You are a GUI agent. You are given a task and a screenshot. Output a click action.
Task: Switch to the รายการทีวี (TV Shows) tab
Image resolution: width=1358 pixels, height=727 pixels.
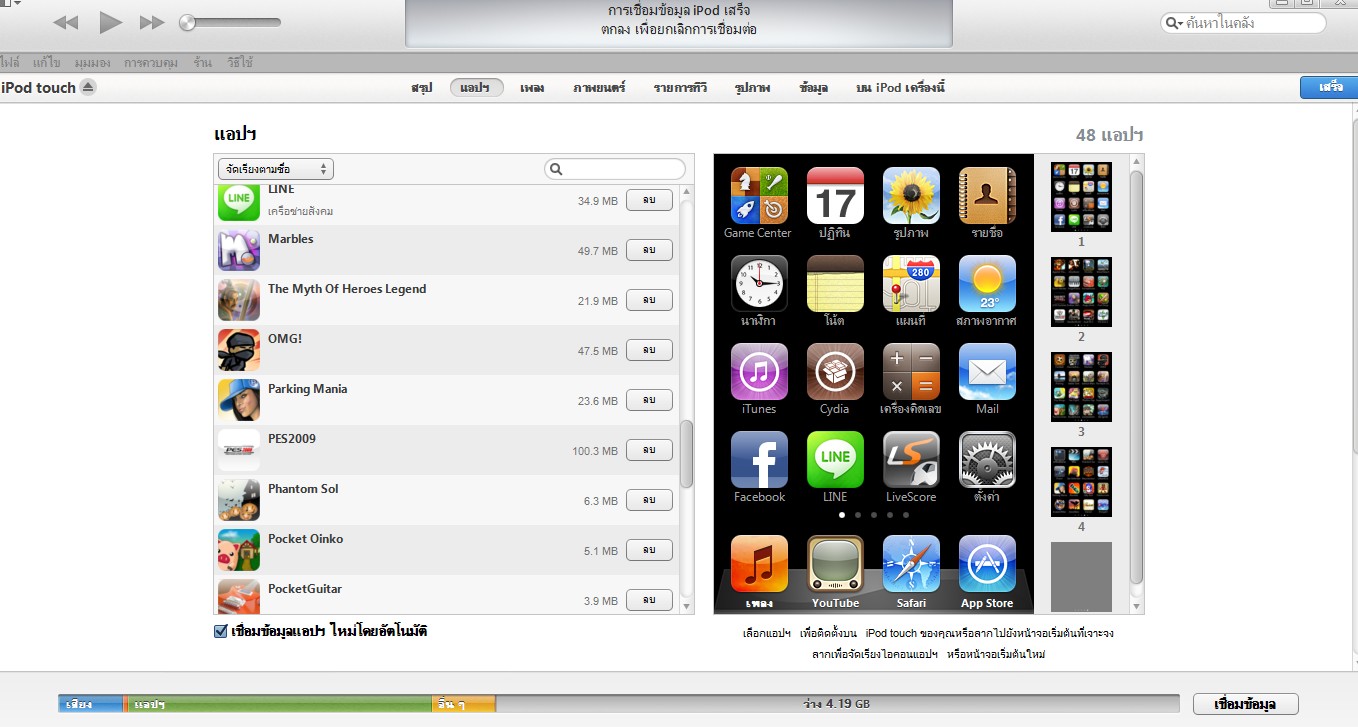pos(680,88)
